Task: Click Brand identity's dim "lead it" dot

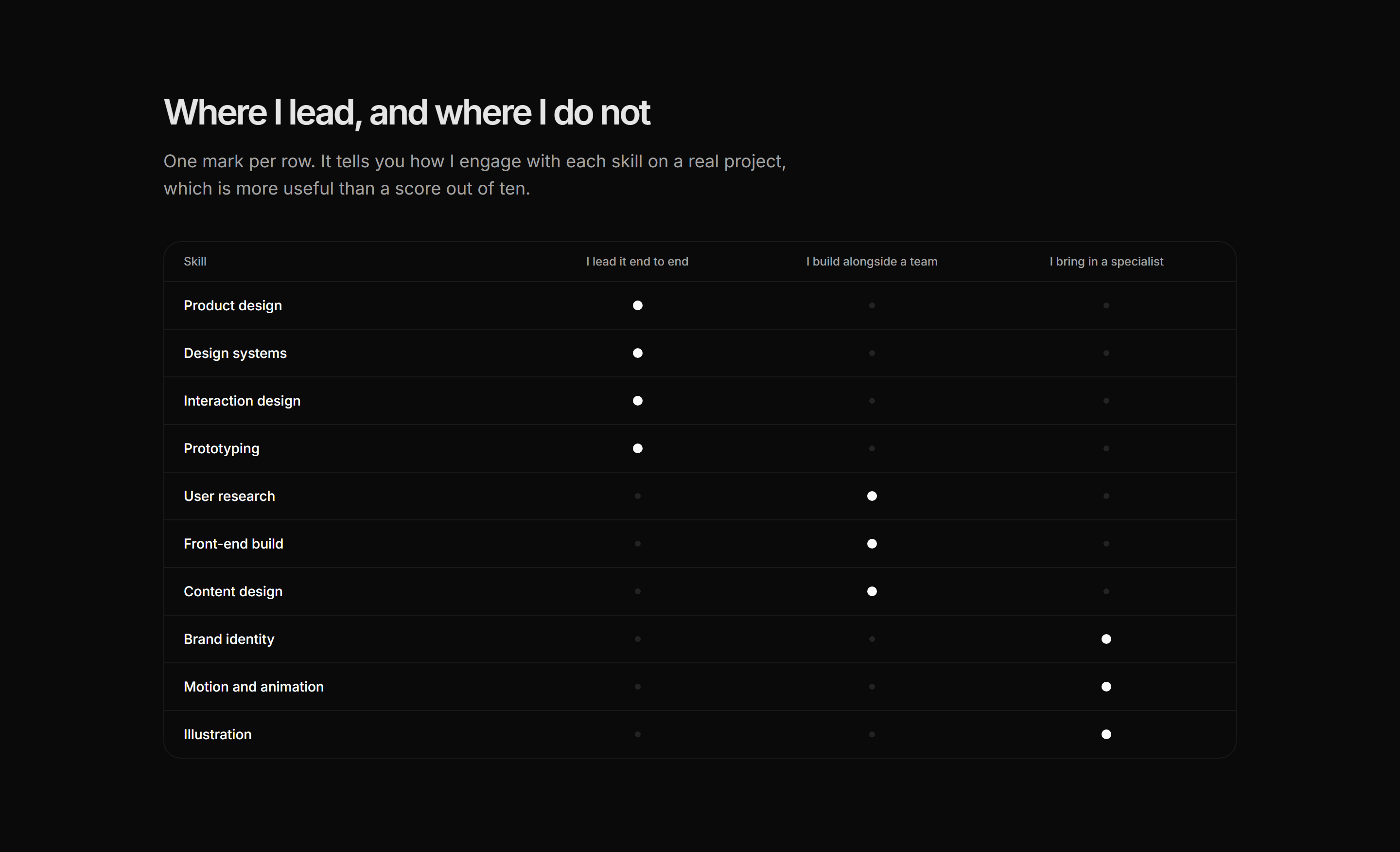Action: [637, 639]
